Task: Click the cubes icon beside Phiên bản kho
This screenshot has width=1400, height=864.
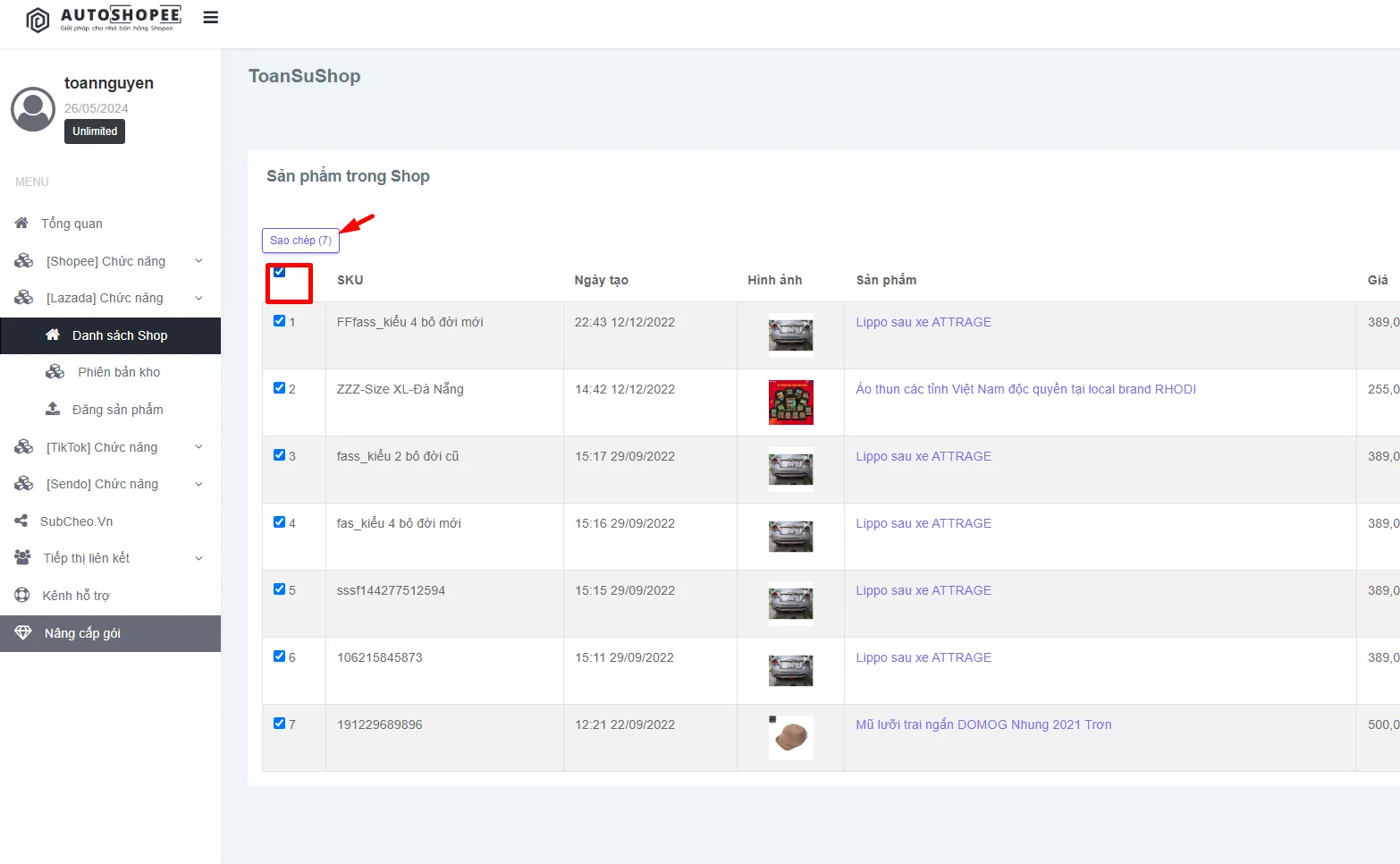Action: tap(55, 372)
